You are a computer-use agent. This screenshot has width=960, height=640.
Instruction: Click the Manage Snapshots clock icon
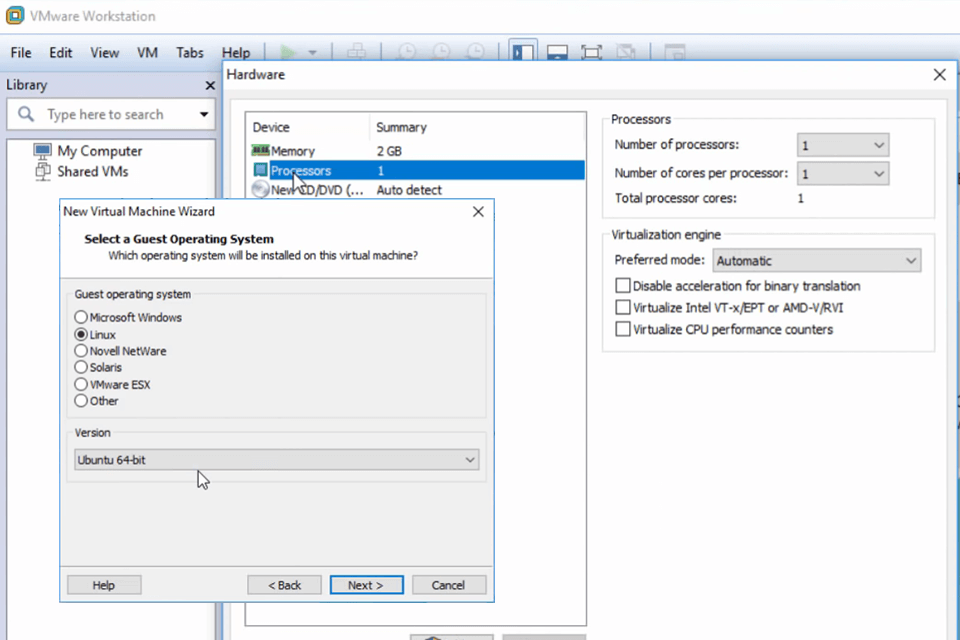(x=476, y=53)
